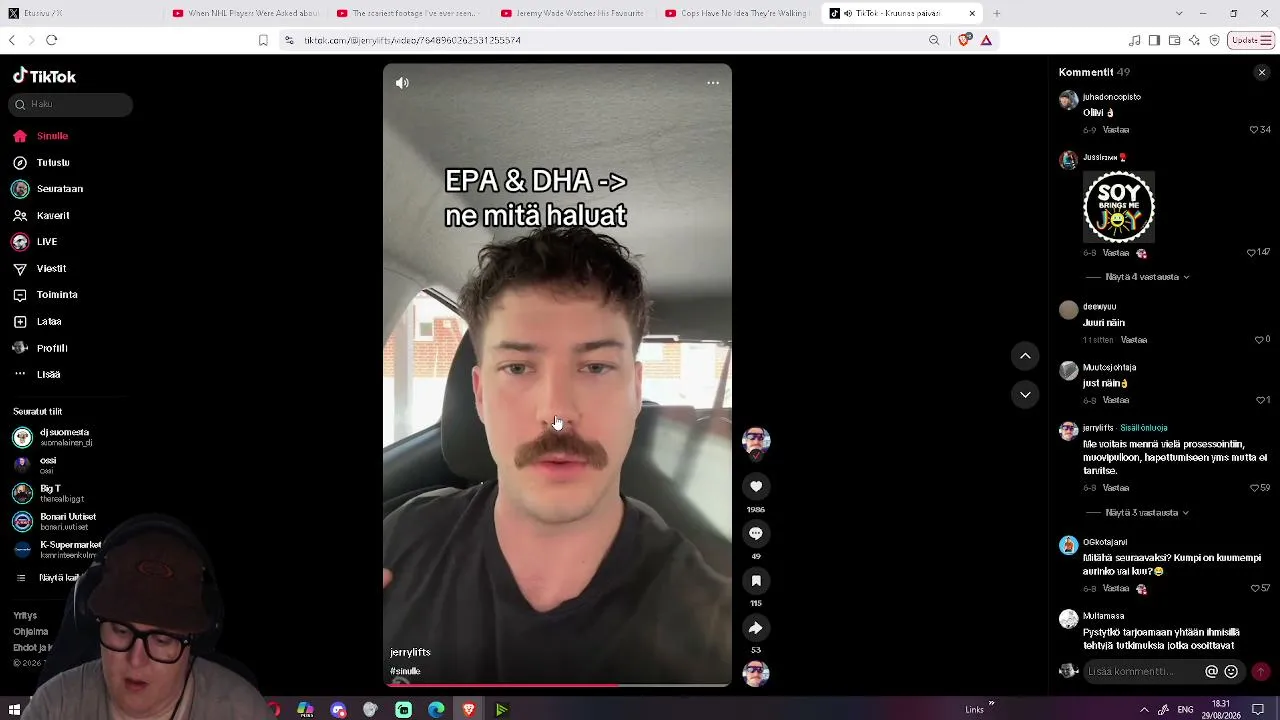The image size is (1280, 720).
Task: Go to the next video with down arrow
Action: (1025, 394)
